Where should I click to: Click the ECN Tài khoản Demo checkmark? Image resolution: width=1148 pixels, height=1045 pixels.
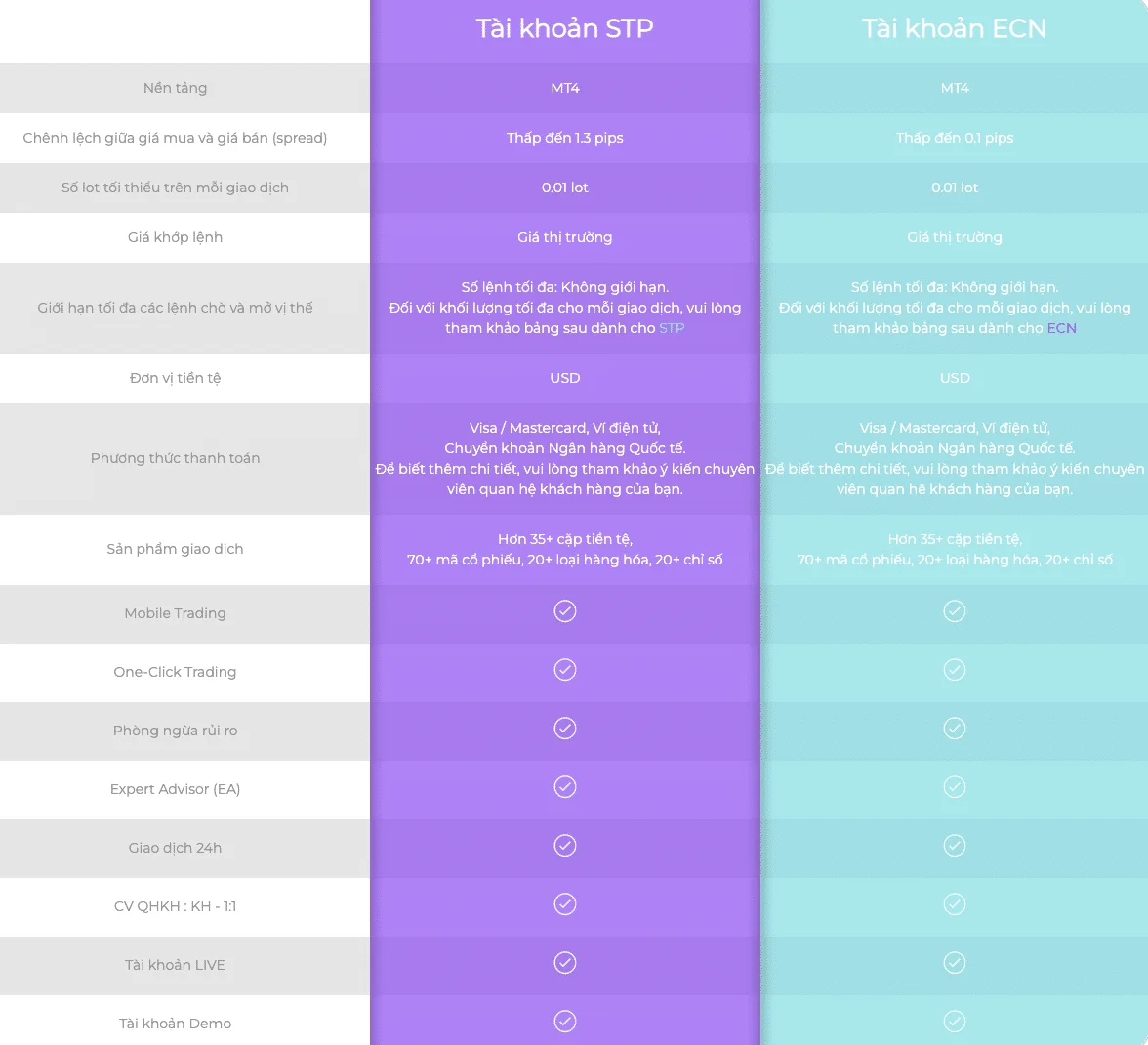click(954, 1021)
